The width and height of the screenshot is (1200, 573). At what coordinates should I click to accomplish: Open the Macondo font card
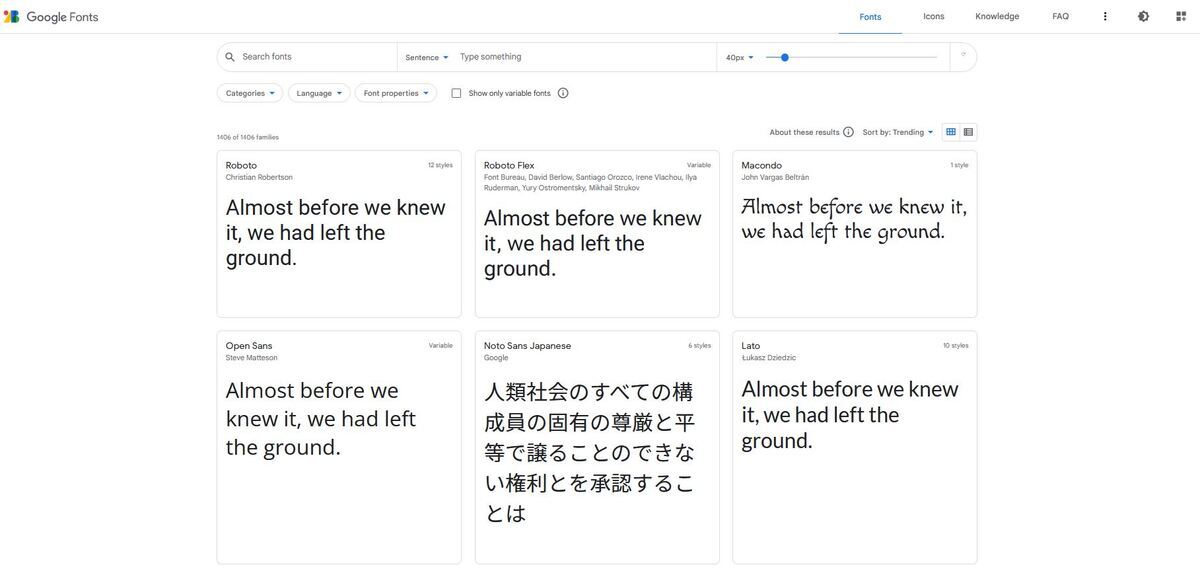pyautogui.click(x=854, y=234)
